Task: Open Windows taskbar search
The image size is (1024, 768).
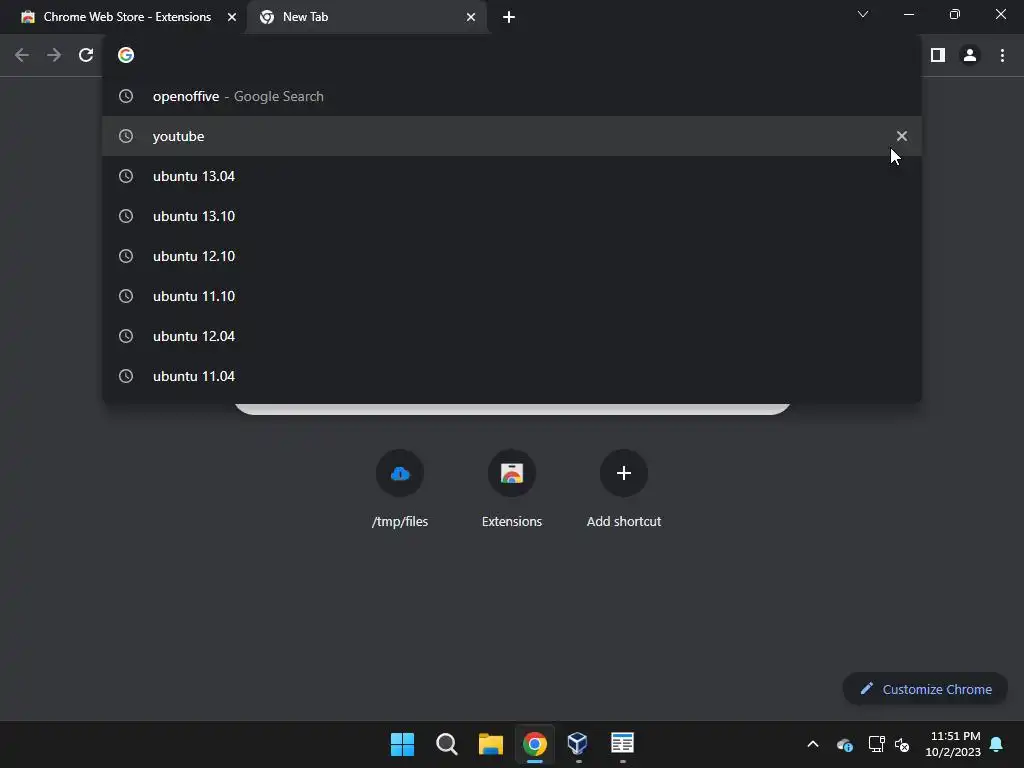Action: 447,744
